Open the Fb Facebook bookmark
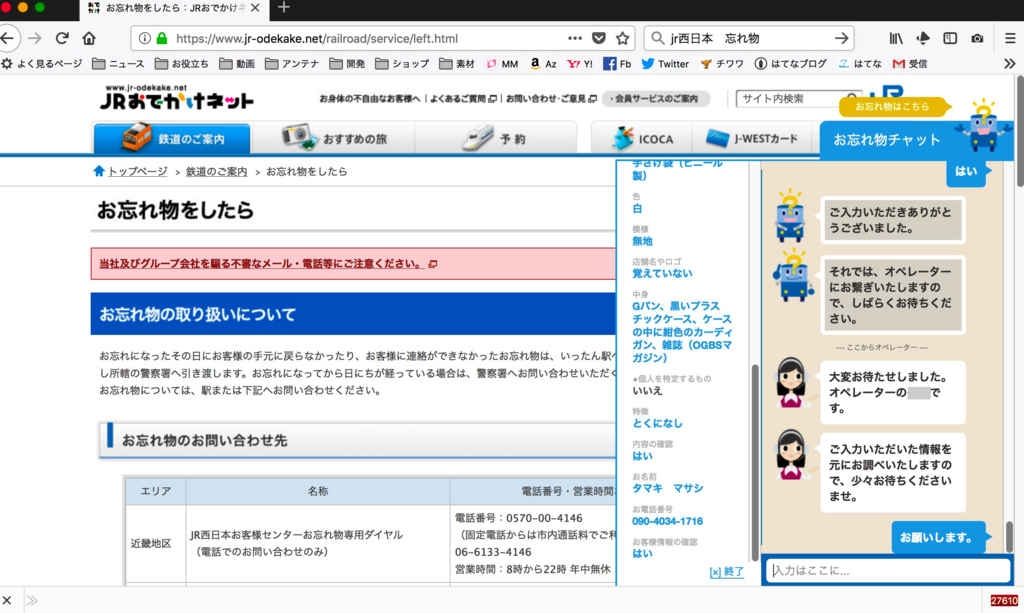This screenshot has width=1024, height=613. point(617,63)
